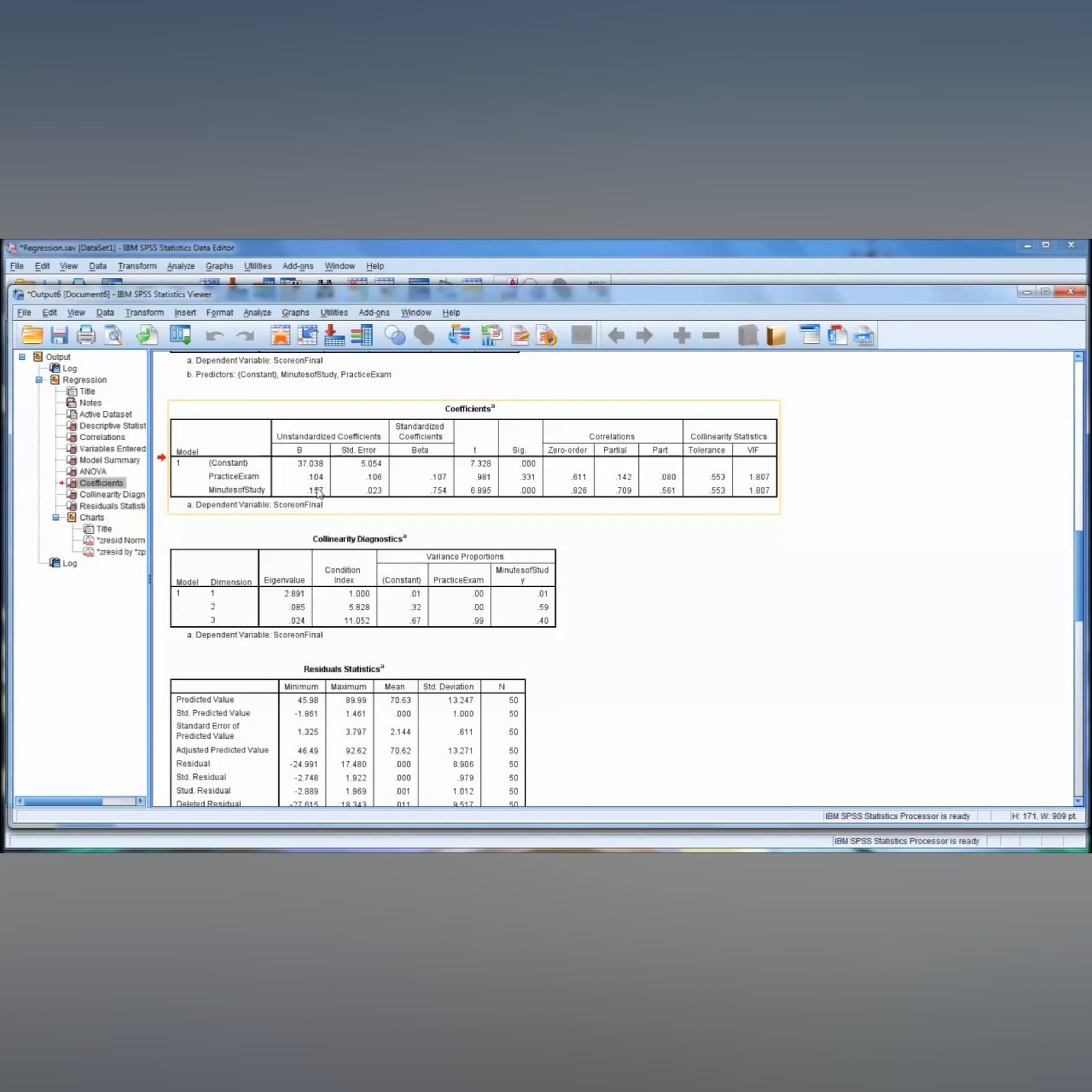Screen dimensions: 1092x1092
Task: Open Print Preview magnifier icon
Action: coord(114,335)
